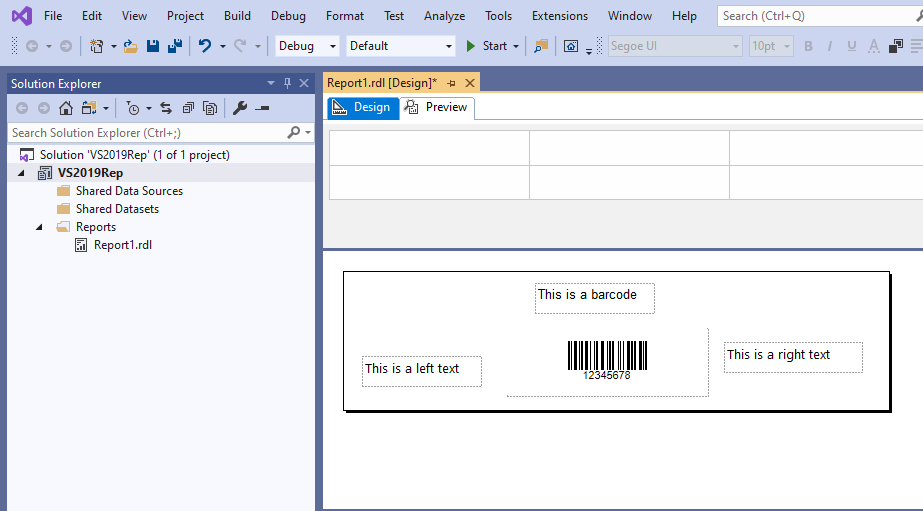This screenshot has width=923, height=511.
Task: Click the Underline formatting button
Action: (852, 46)
